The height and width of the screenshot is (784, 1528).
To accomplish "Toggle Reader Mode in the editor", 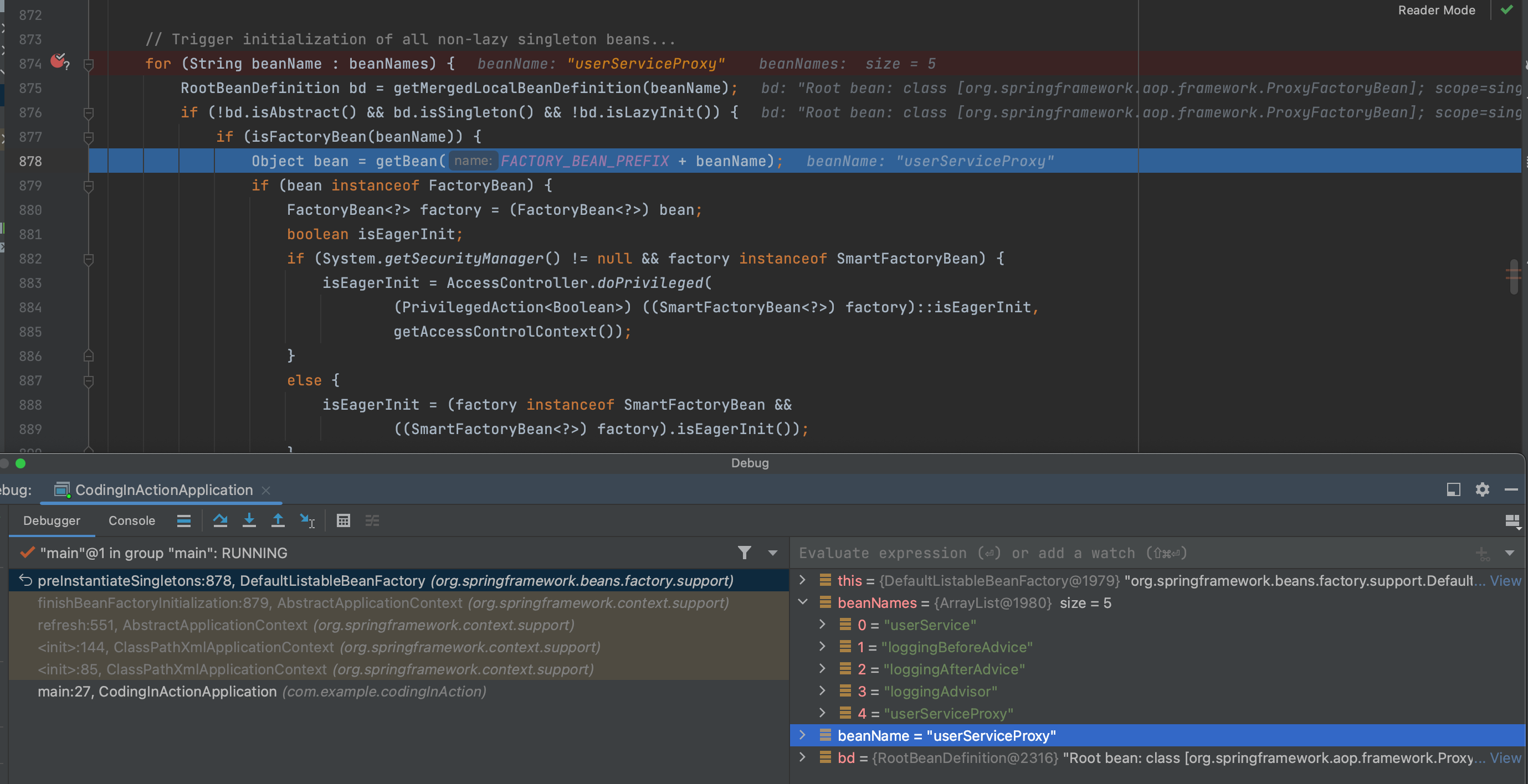I will pos(1436,10).
